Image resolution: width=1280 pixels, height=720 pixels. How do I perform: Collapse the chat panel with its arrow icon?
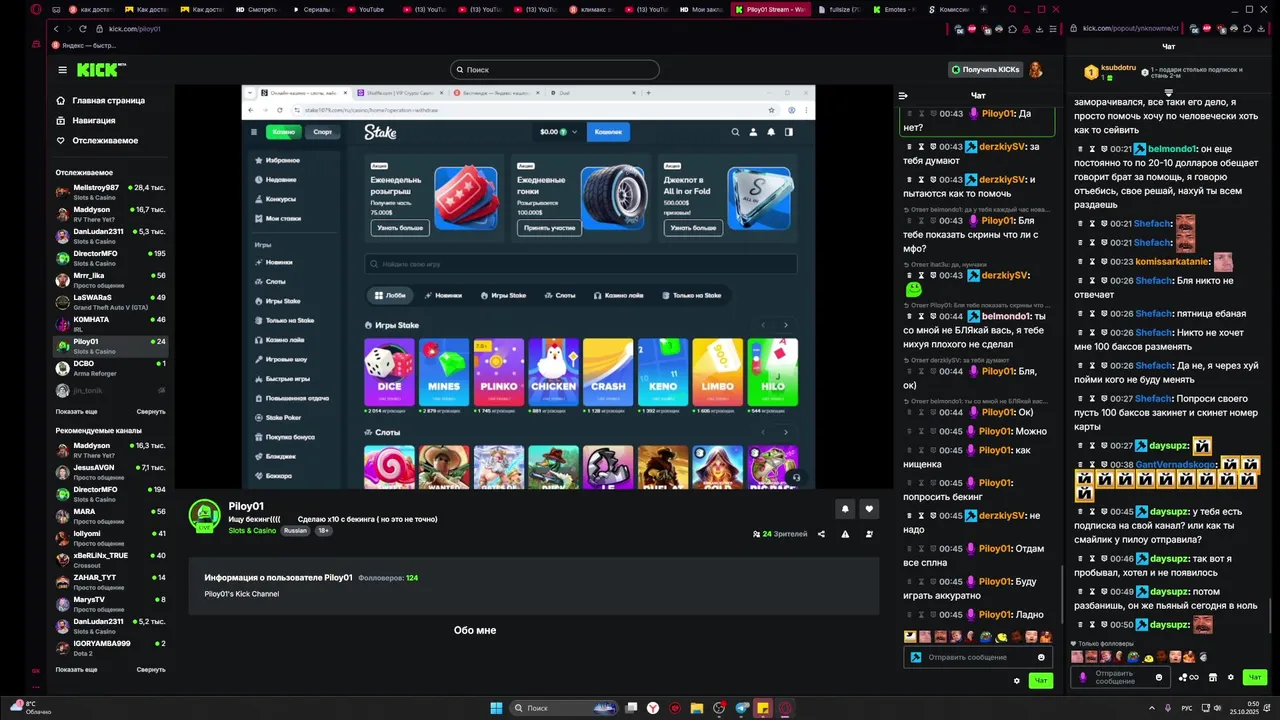coord(903,96)
